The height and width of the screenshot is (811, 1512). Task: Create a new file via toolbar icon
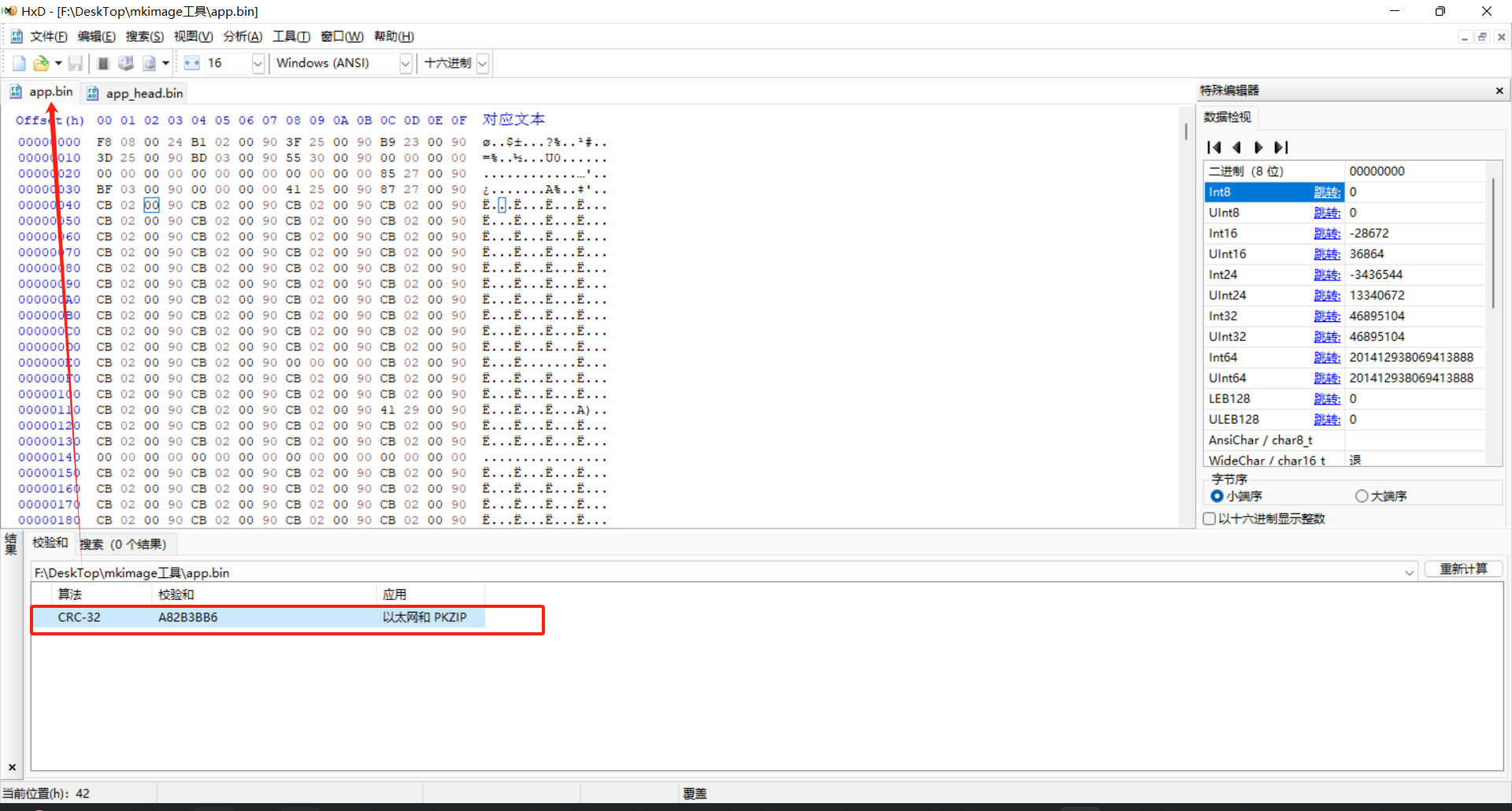click(x=18, y=63)
